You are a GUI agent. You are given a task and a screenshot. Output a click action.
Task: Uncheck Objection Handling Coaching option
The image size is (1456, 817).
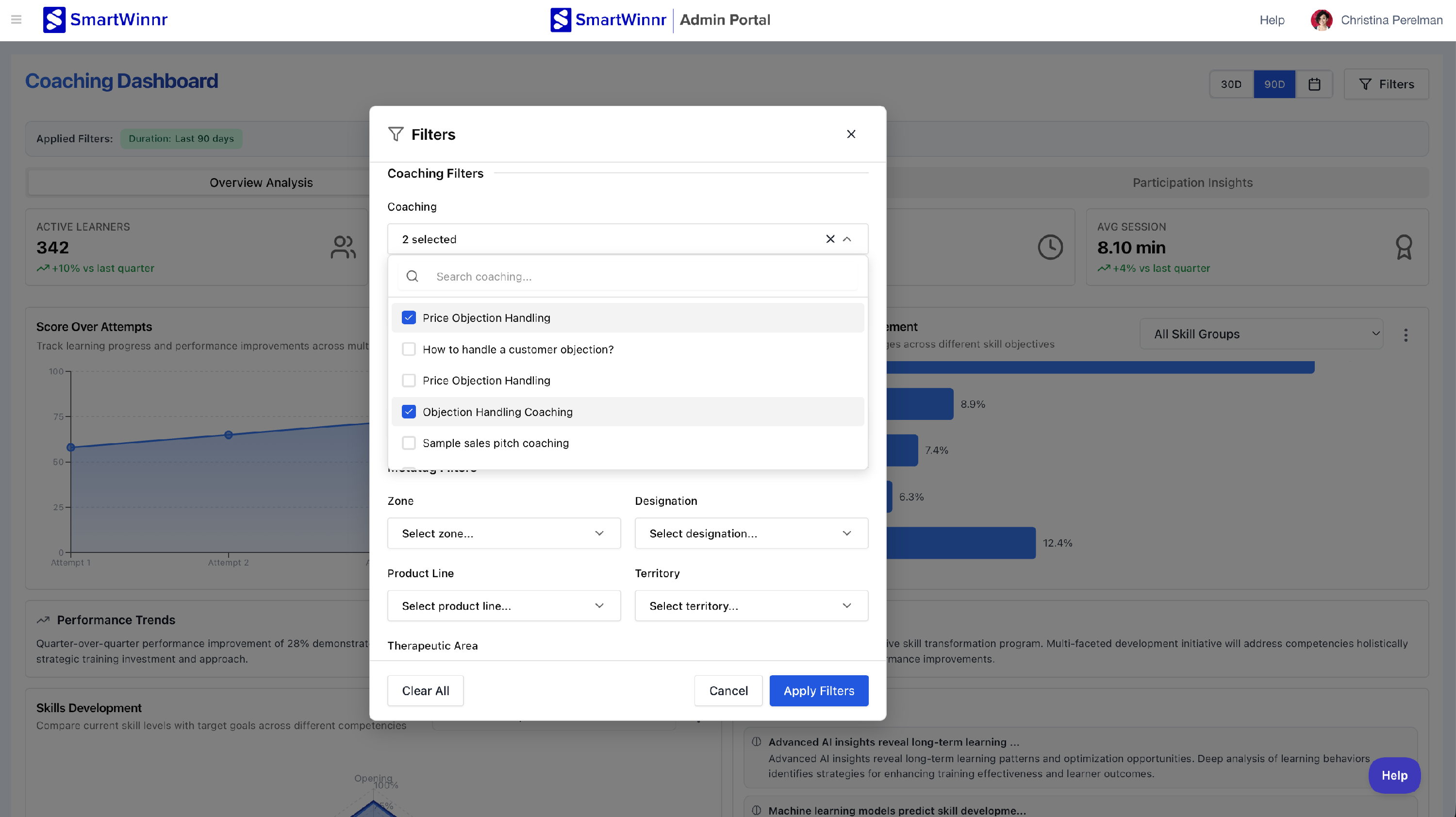[x=409, y=412]
